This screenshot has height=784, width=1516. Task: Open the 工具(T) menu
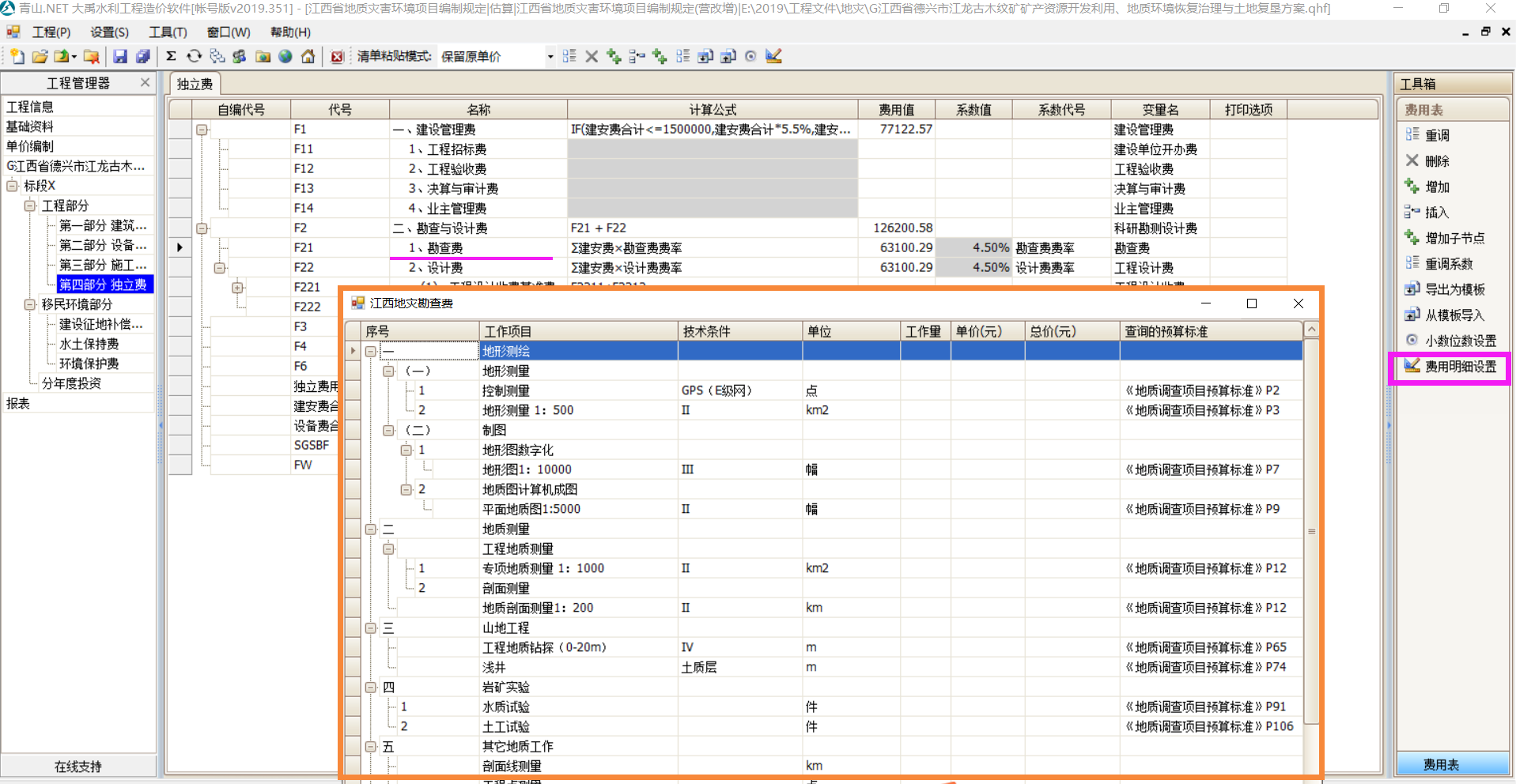pyautogui.click(x=168, y=32)
